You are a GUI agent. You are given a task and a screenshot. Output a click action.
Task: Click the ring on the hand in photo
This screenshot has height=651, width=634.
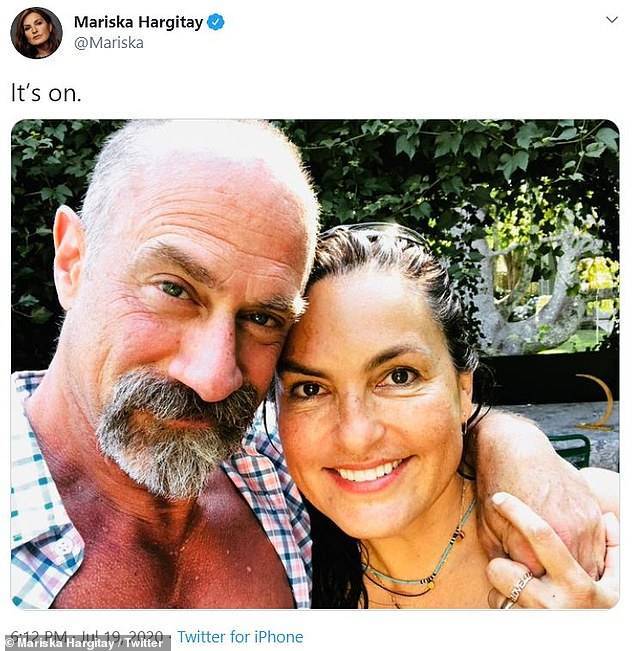520,587
